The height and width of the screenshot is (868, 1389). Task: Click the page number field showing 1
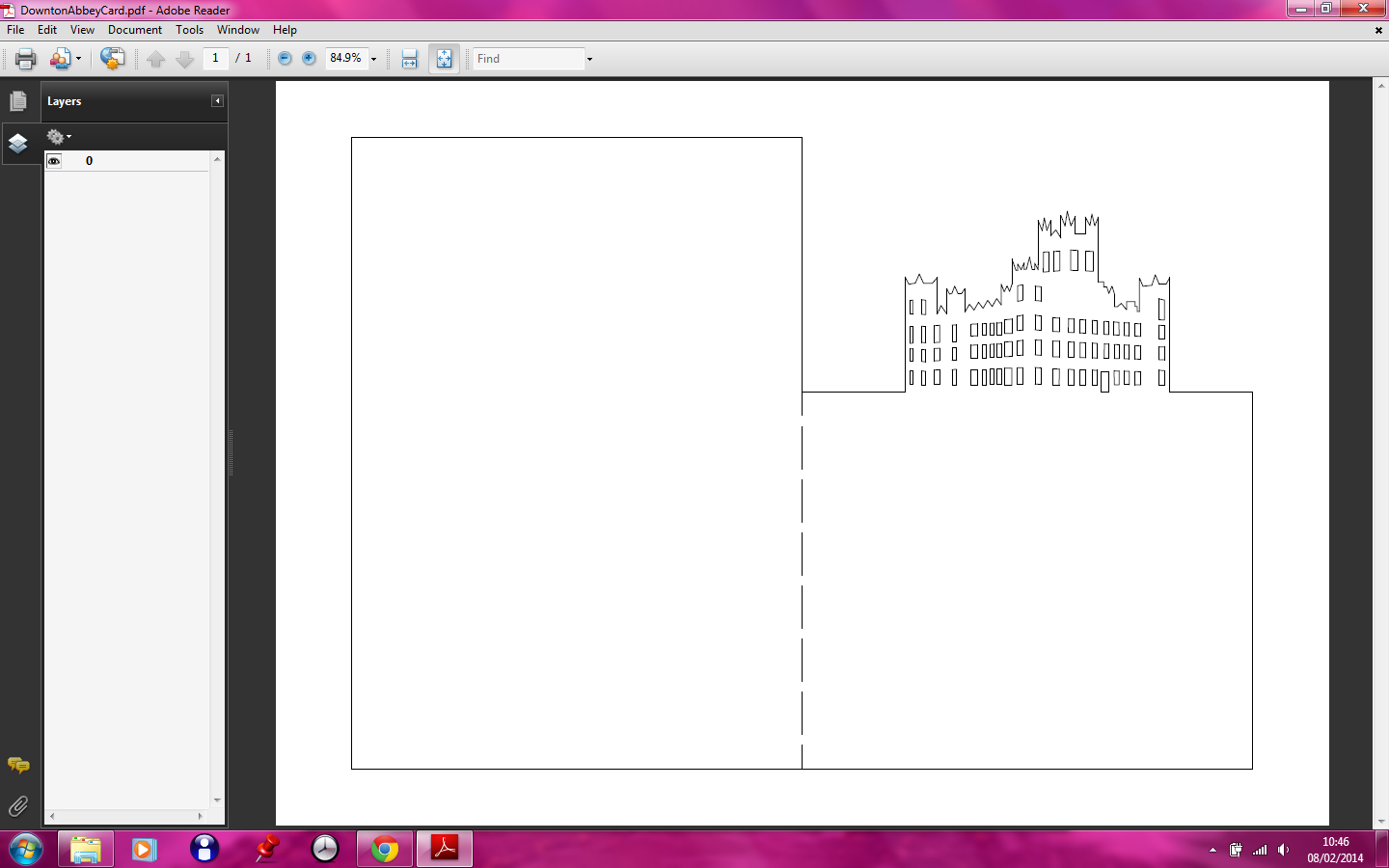(216, 58)
